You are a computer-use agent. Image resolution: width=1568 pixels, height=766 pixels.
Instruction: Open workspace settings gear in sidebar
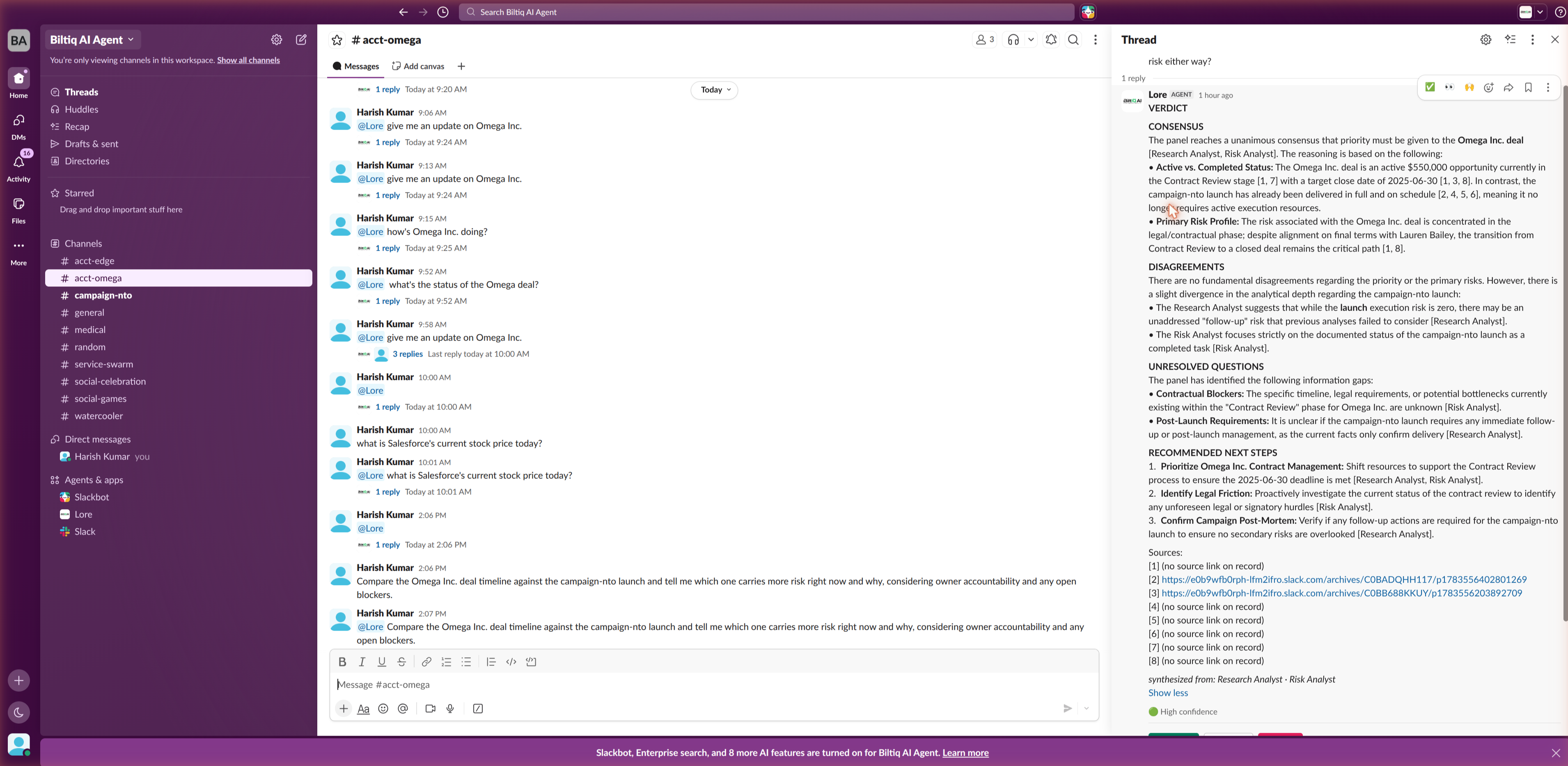tap(276, 40)
